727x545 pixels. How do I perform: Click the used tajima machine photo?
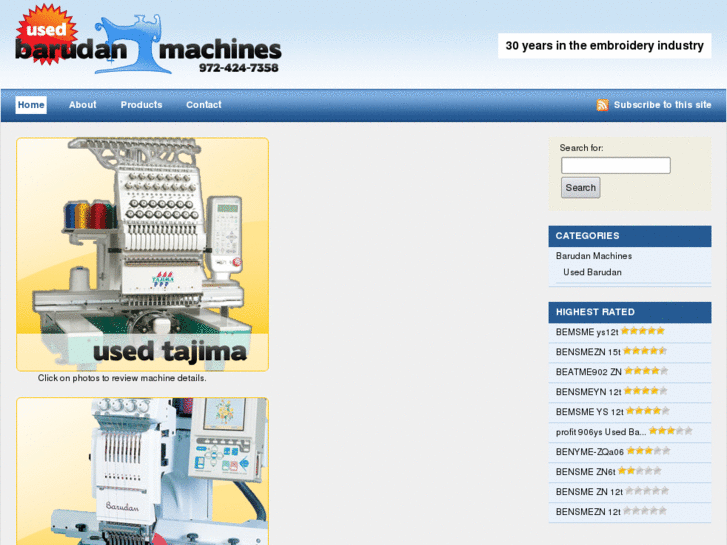point(142,254)
